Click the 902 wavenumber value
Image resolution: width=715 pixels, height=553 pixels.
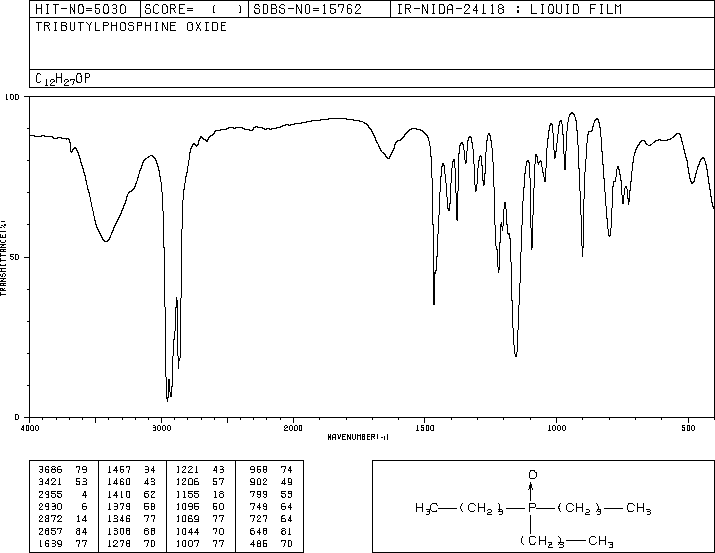(x=259, y=482)
